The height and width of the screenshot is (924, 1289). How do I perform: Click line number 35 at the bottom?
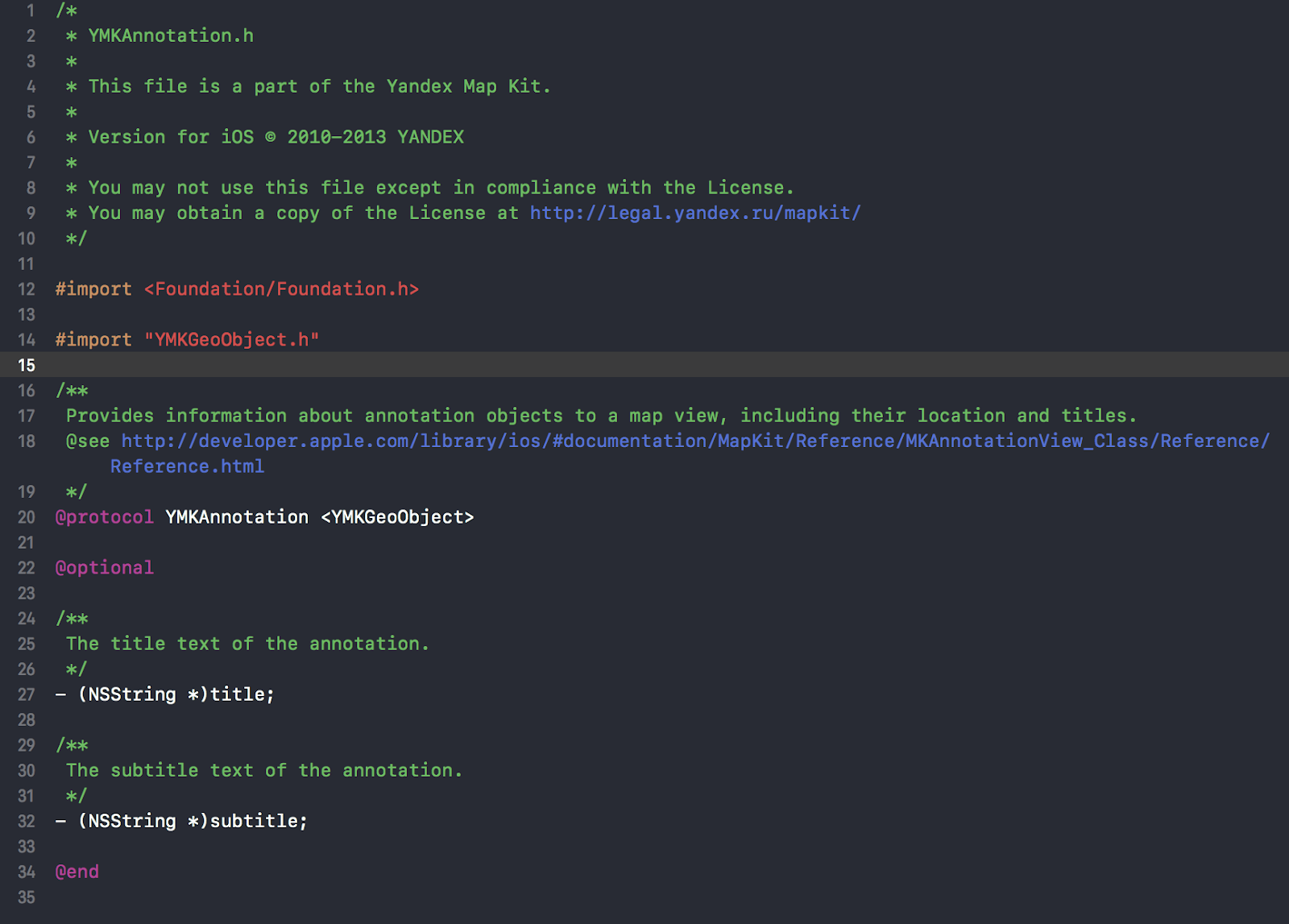(x=27, y=897)
